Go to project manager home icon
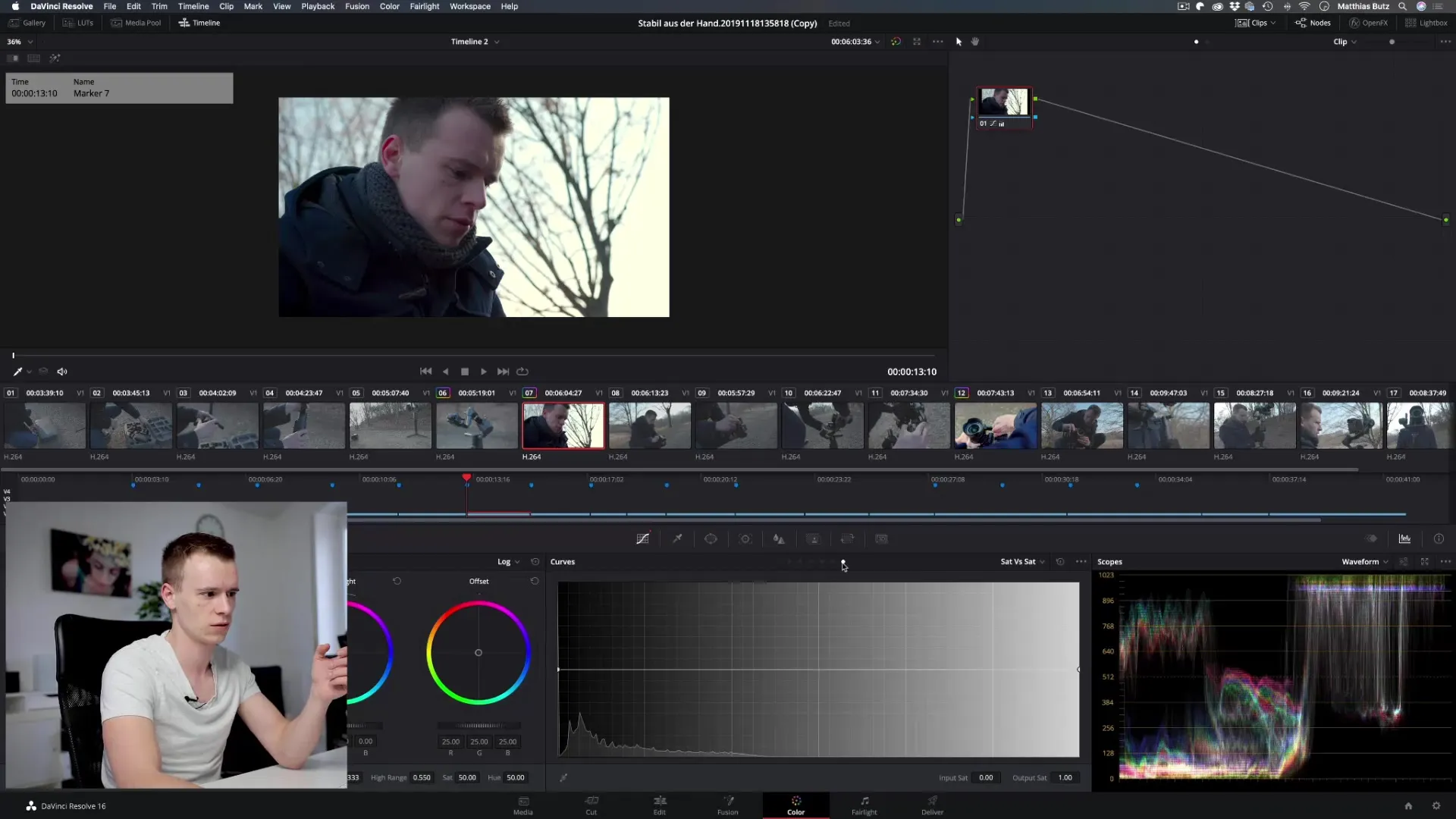 coord(1408,806)
